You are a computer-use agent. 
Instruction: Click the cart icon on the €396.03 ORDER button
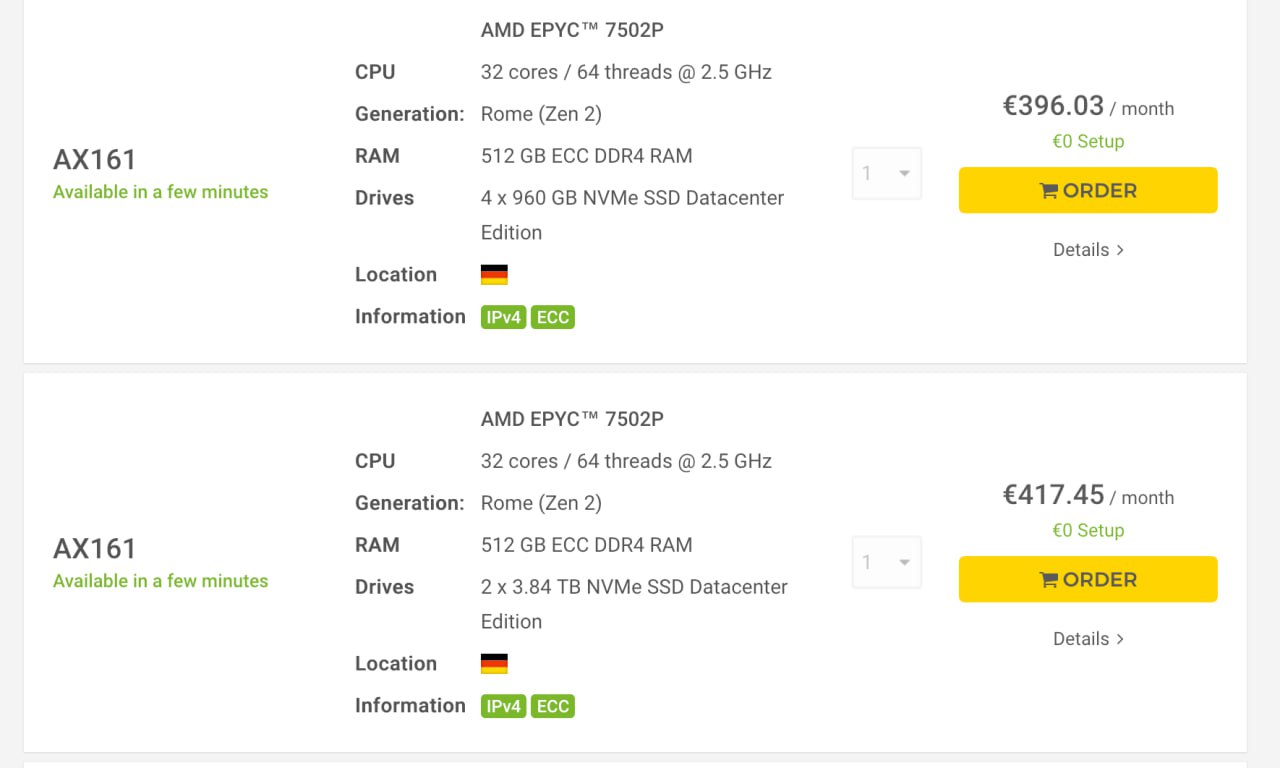point(1049,191)
